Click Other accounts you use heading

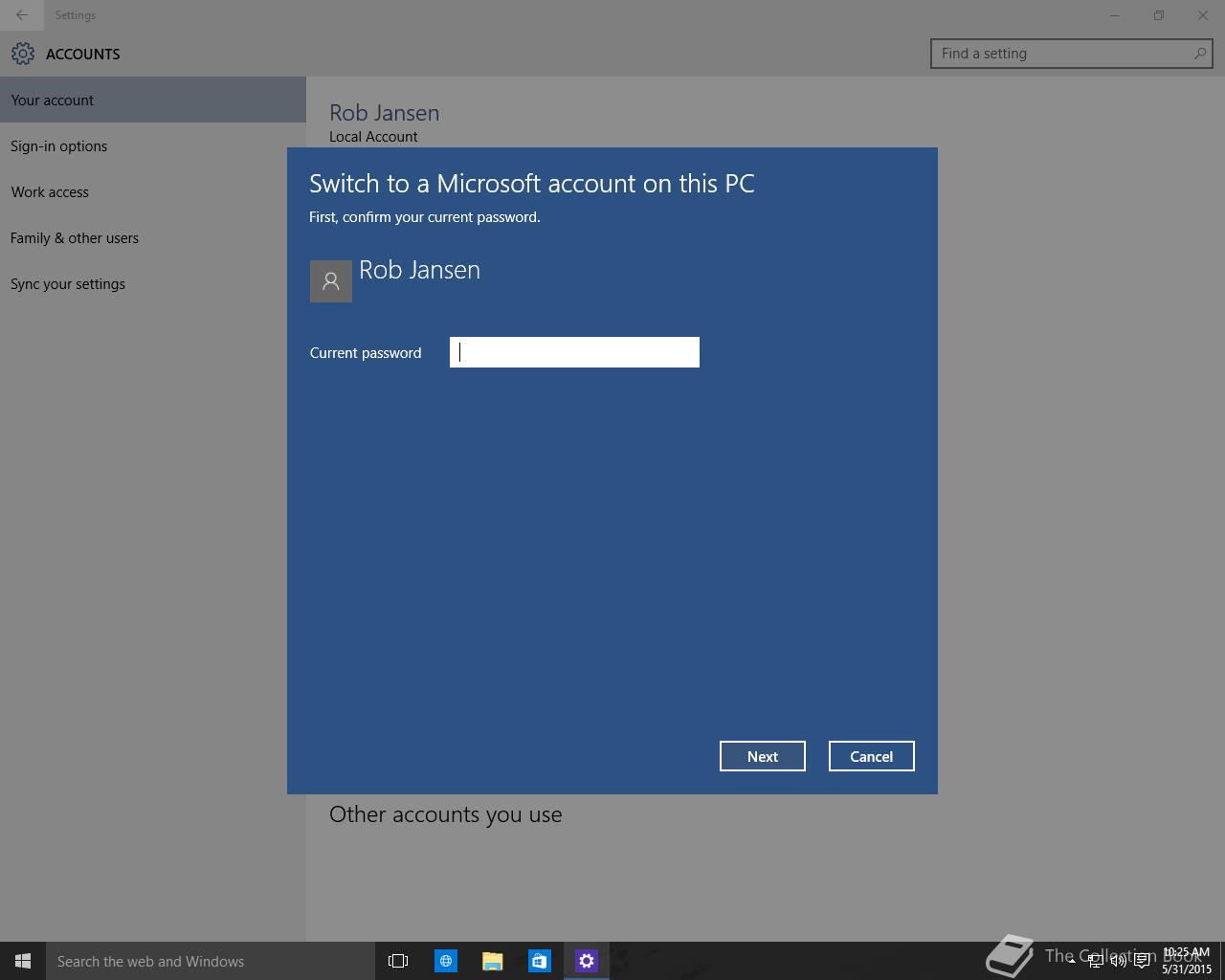pyautogui.click(x=446, y=814)
